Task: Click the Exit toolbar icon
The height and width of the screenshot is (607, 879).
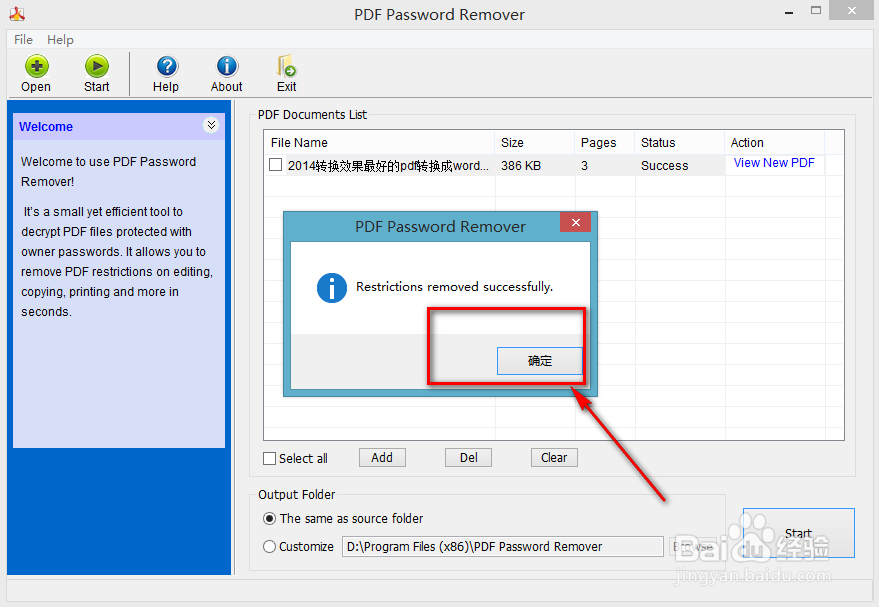Action: click(x=286, y=73)
